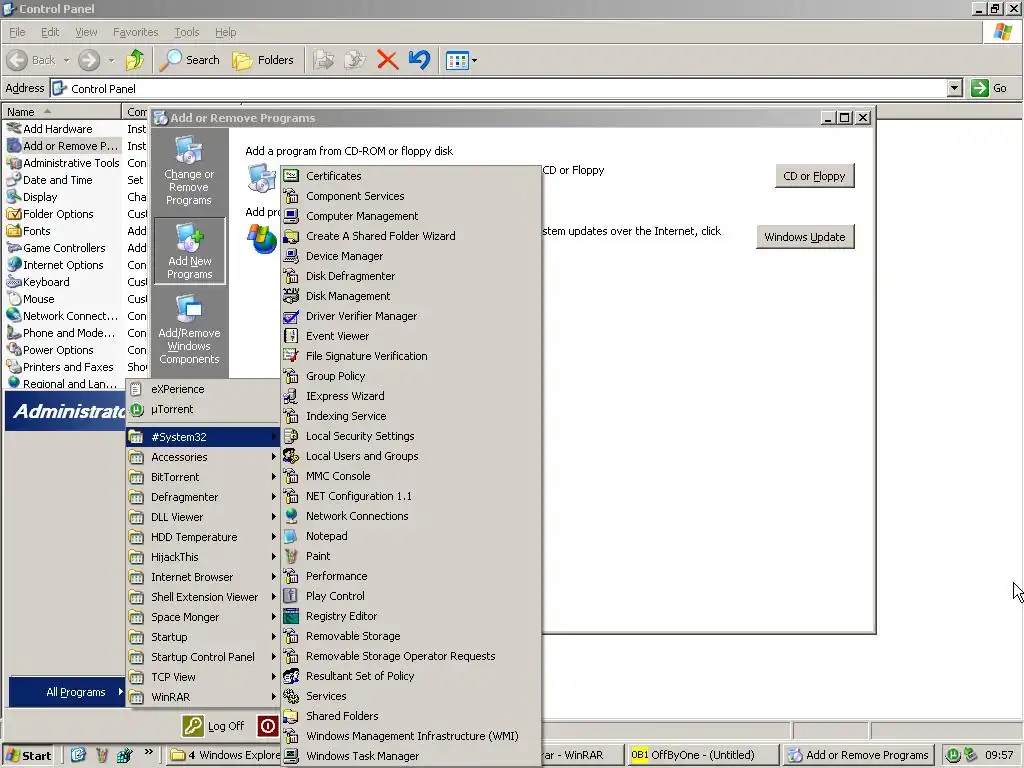The image size is (1024, 768).
Task: Expand the HijackThis submenu
Action: pyautogui.click(x=203, y=557)
